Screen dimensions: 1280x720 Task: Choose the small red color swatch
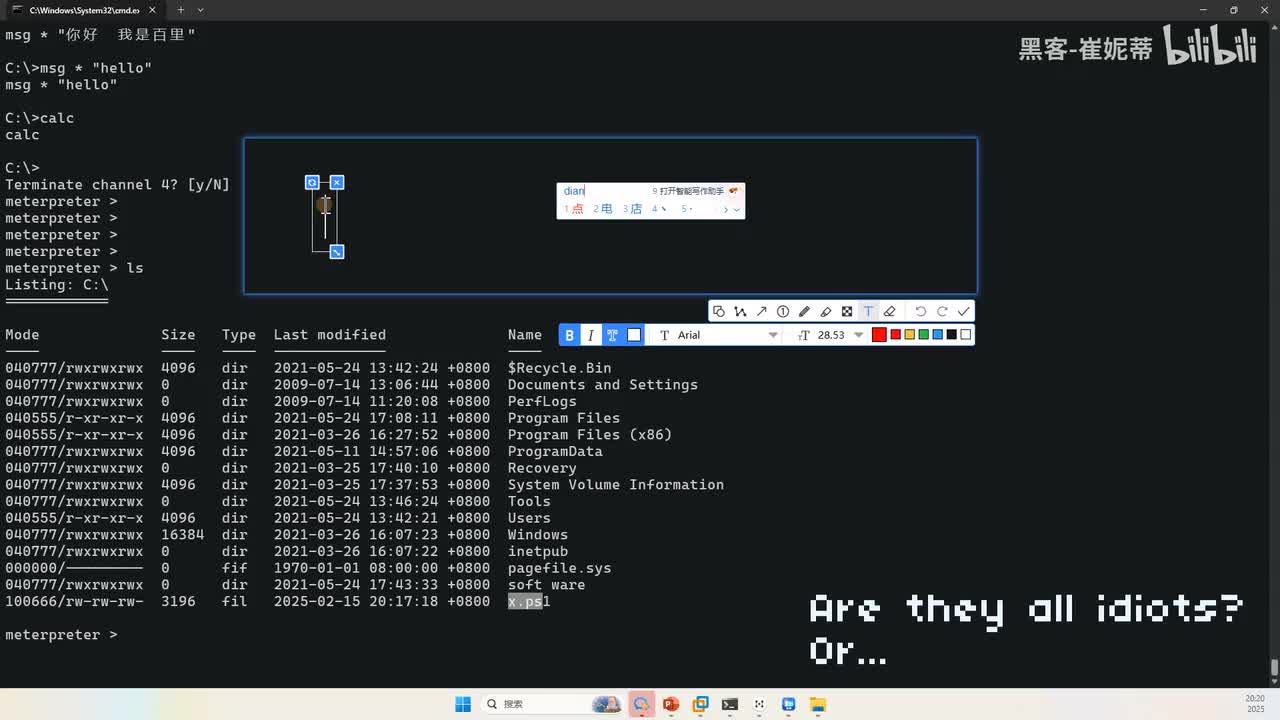click(x=895, y=335)
